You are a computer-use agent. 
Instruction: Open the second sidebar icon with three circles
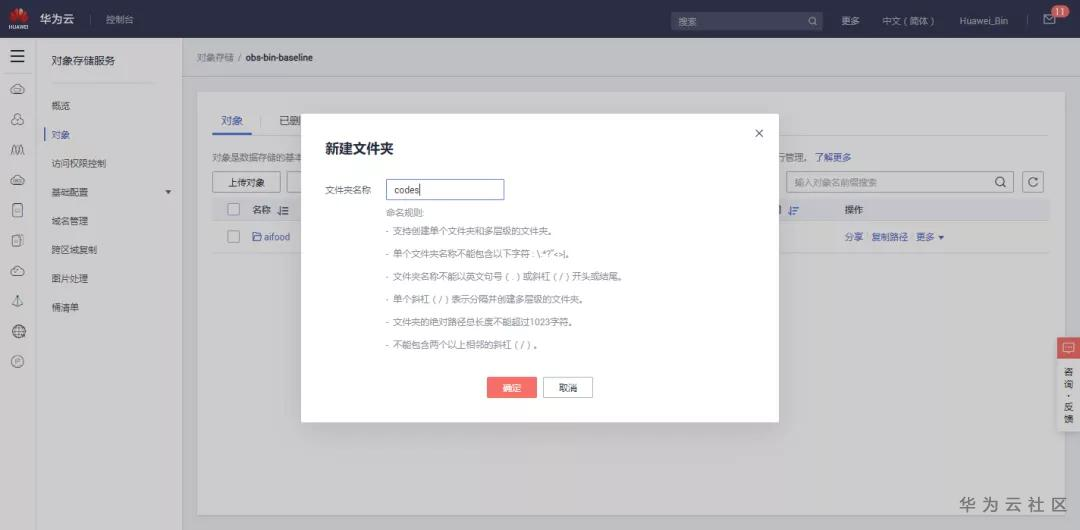coord(18,119)
